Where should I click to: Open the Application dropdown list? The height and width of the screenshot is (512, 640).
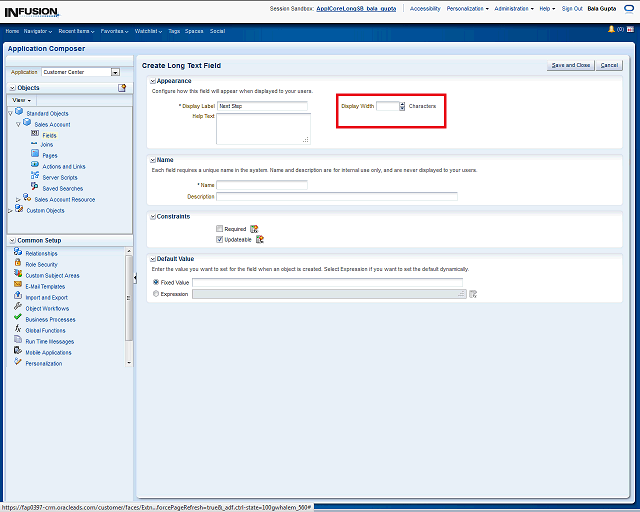coord(115,72)
